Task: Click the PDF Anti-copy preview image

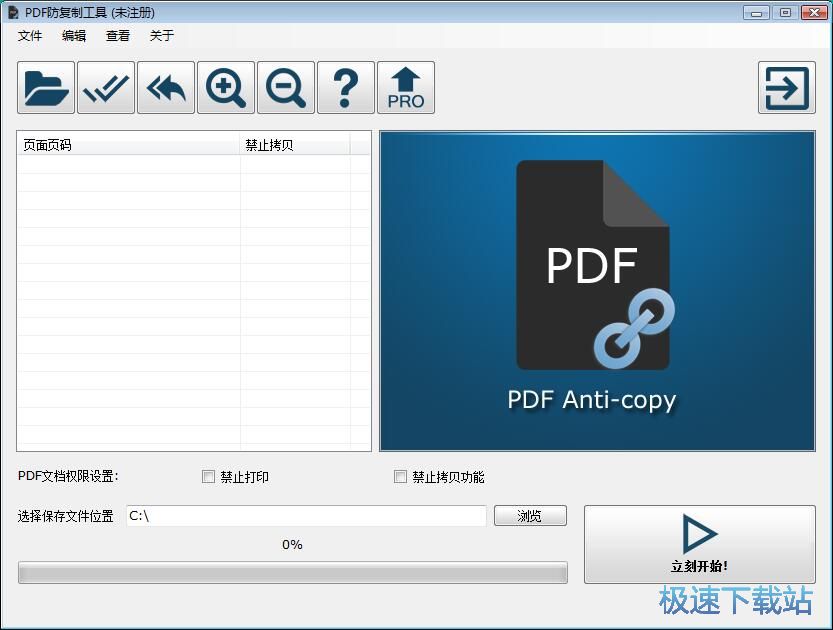Action: click(x=597, y=291)
